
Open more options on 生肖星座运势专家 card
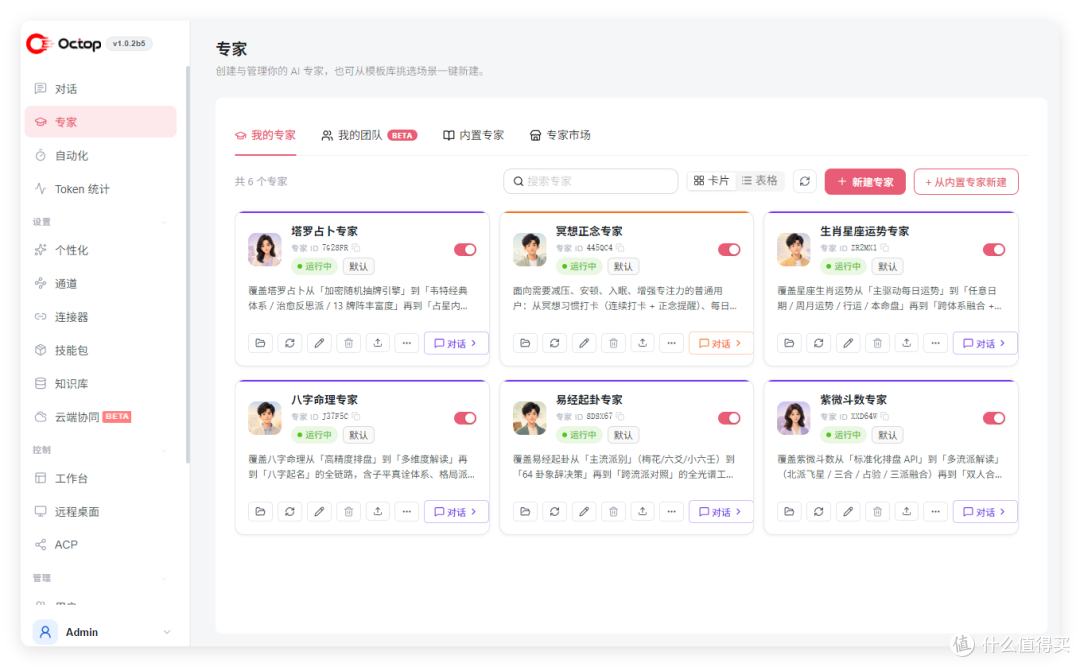click(935, 343)
